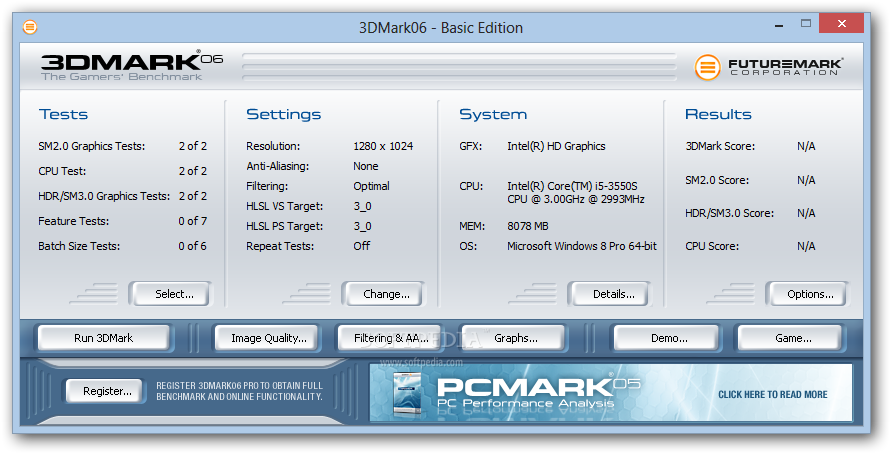Click the orange title bar app icon
This screenshot has width=891, height=454.
point(30,27)
